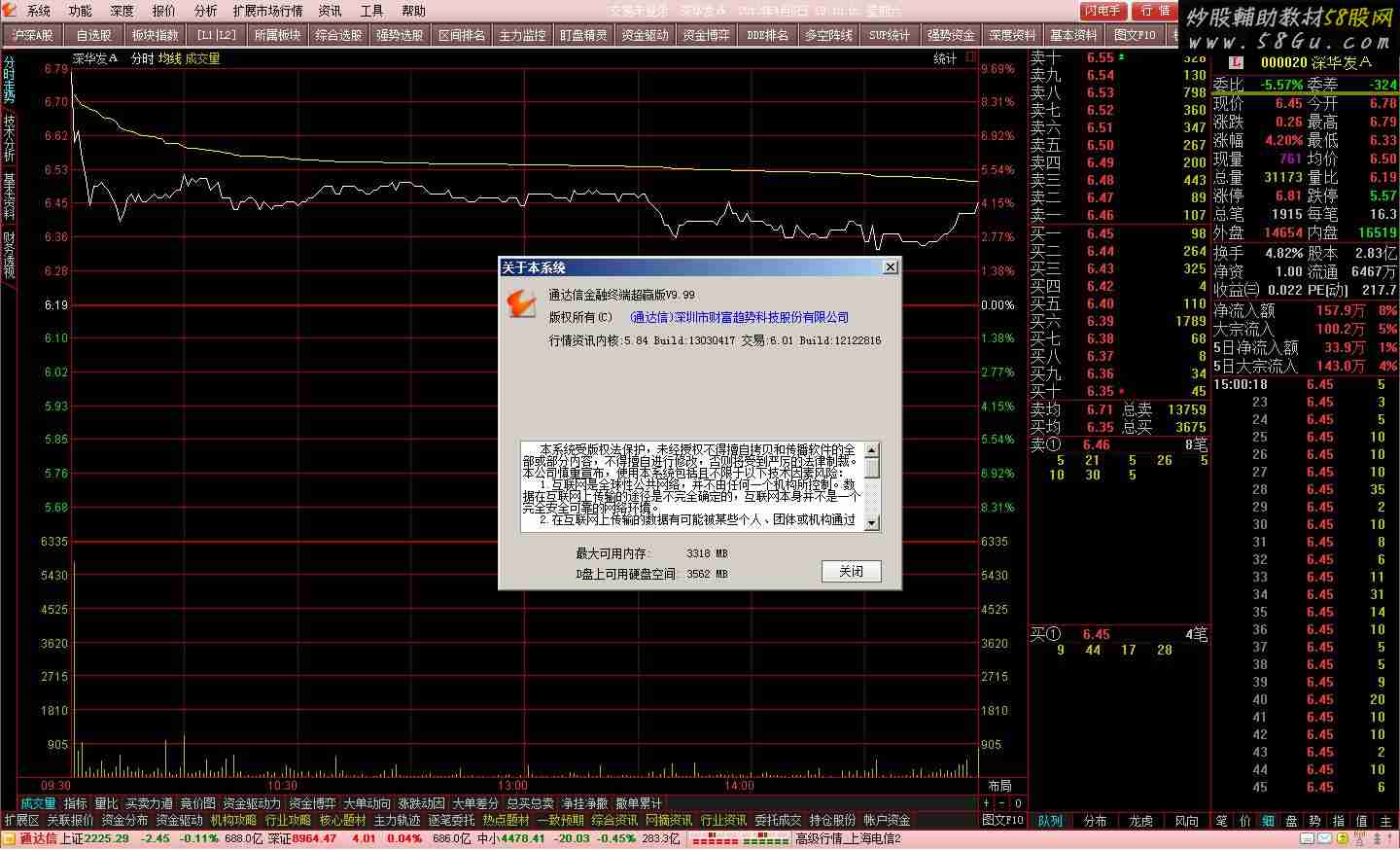Click the 自选股 toolbar button
Viewport: 1400px width, 850px height.
click(94, 35)
